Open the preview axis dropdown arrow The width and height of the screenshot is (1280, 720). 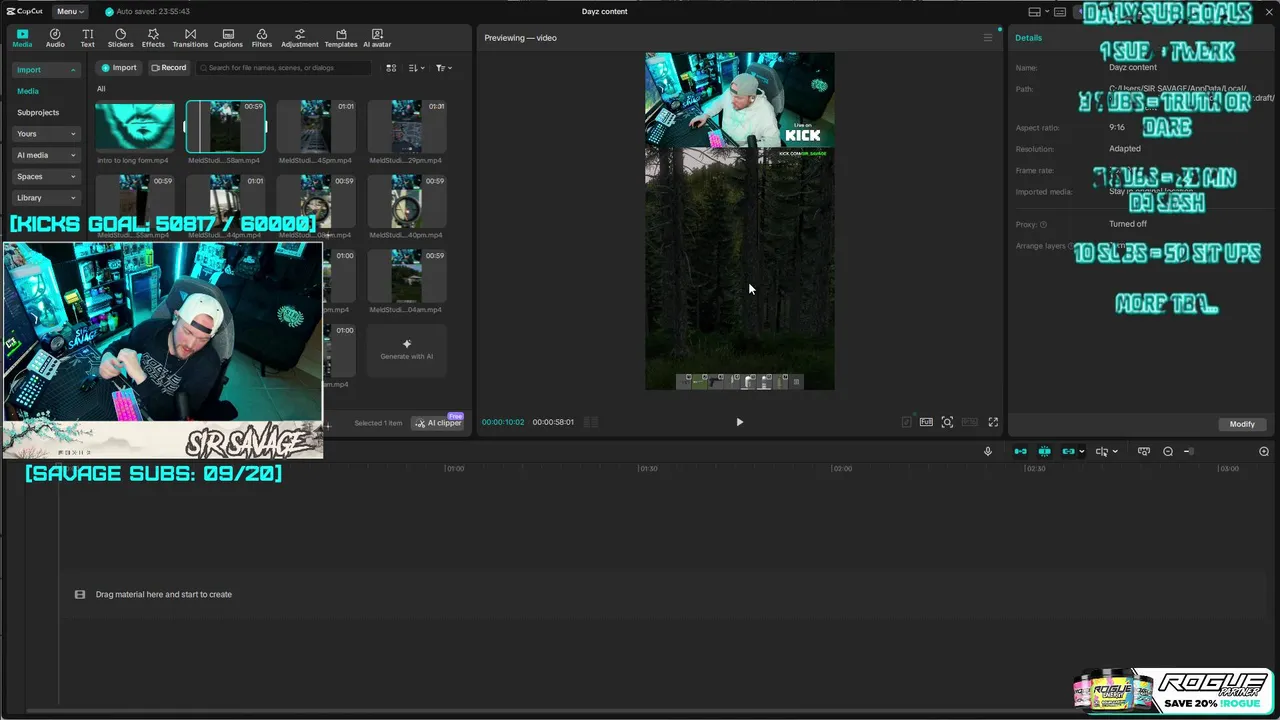pyautogui.click(x=1116, y=452)
